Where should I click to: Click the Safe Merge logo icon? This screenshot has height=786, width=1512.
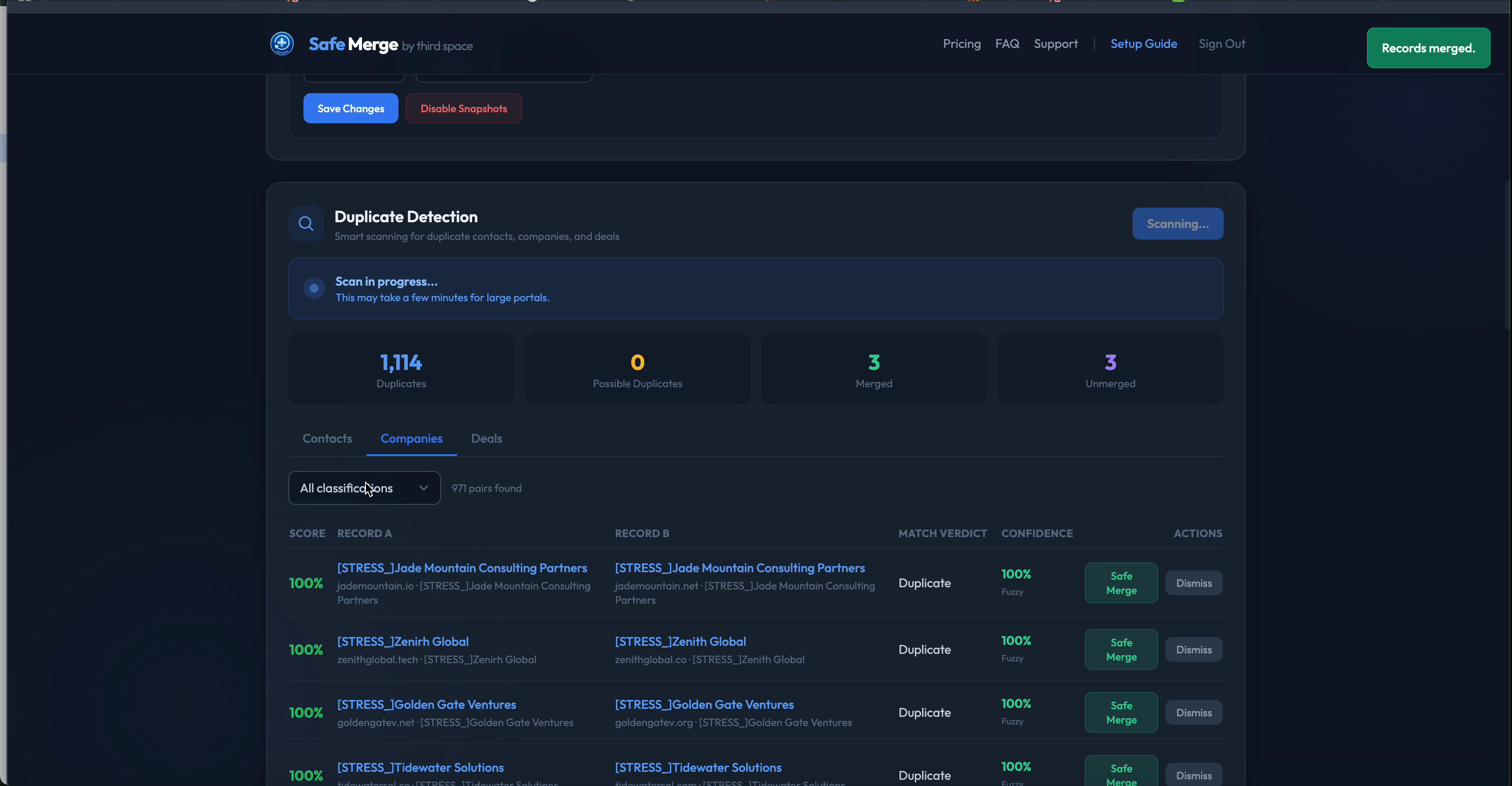[x=282, y=44]
